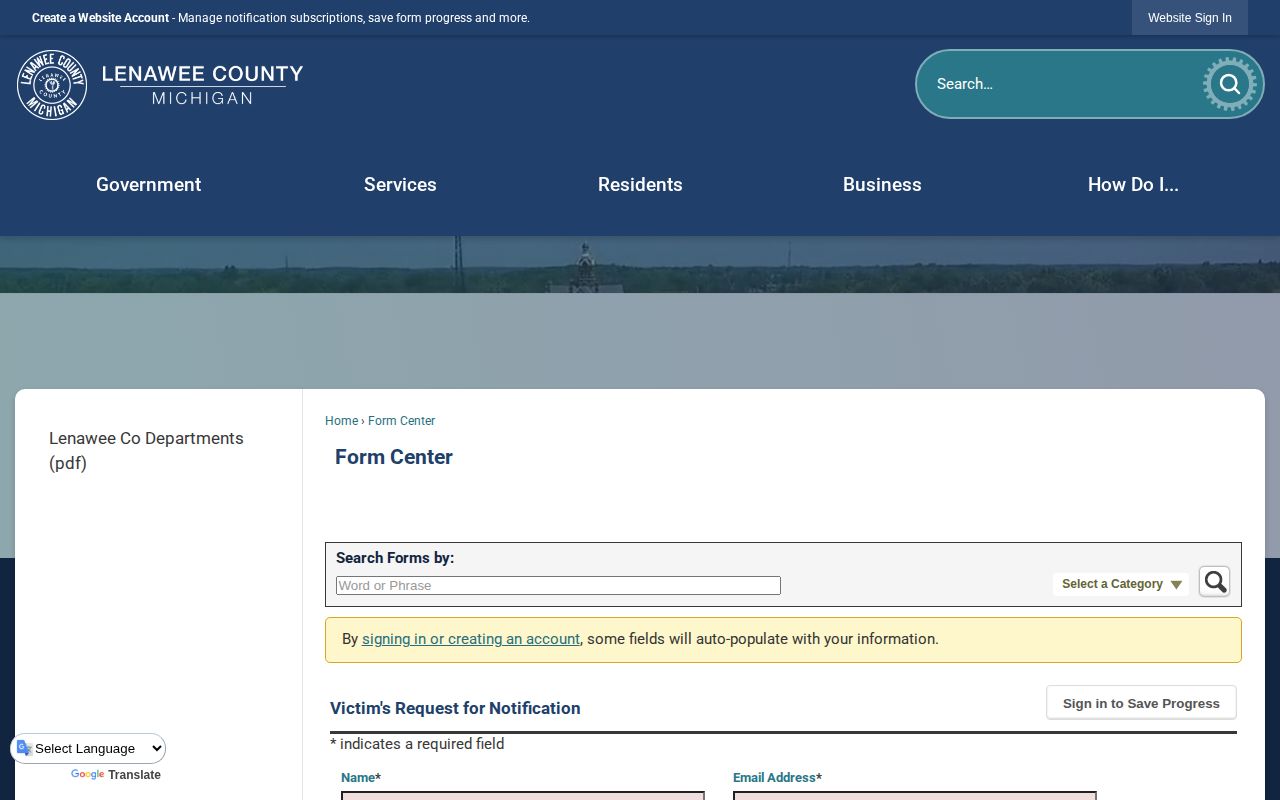
Task: Click the magnifier icon to search forms
Action: [x=1214, y=582]
